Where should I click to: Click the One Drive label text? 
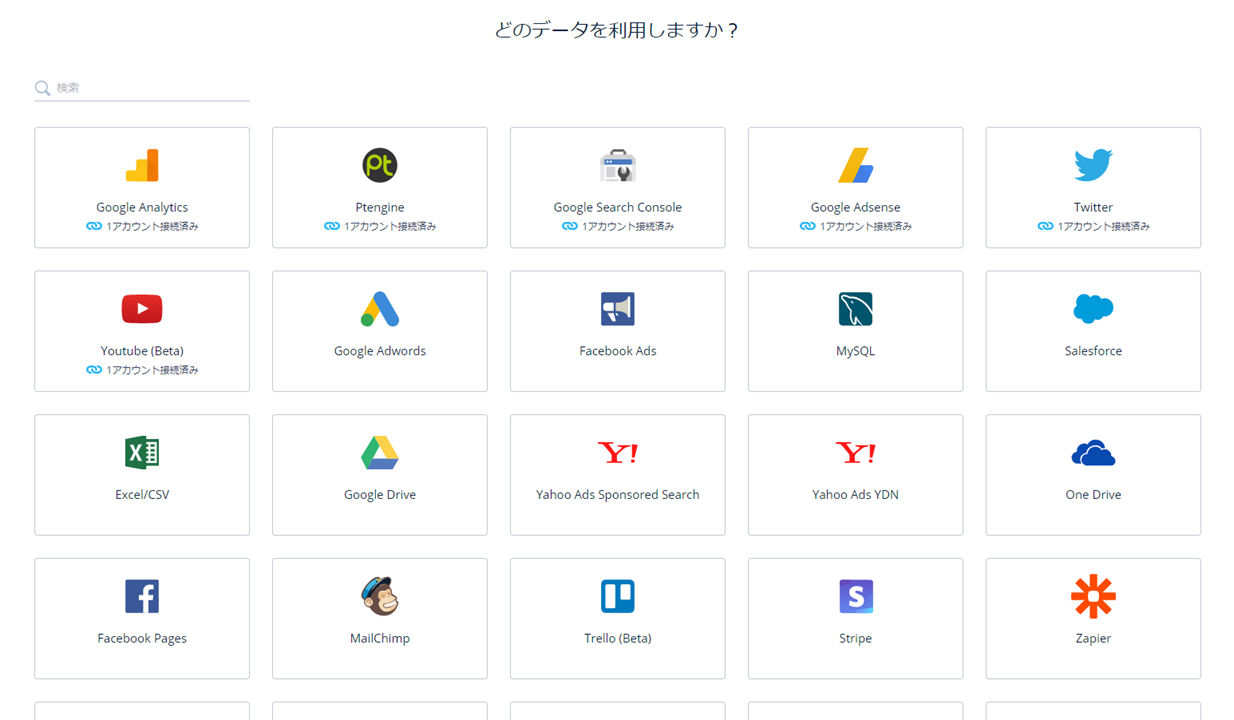coord(1093,495)
